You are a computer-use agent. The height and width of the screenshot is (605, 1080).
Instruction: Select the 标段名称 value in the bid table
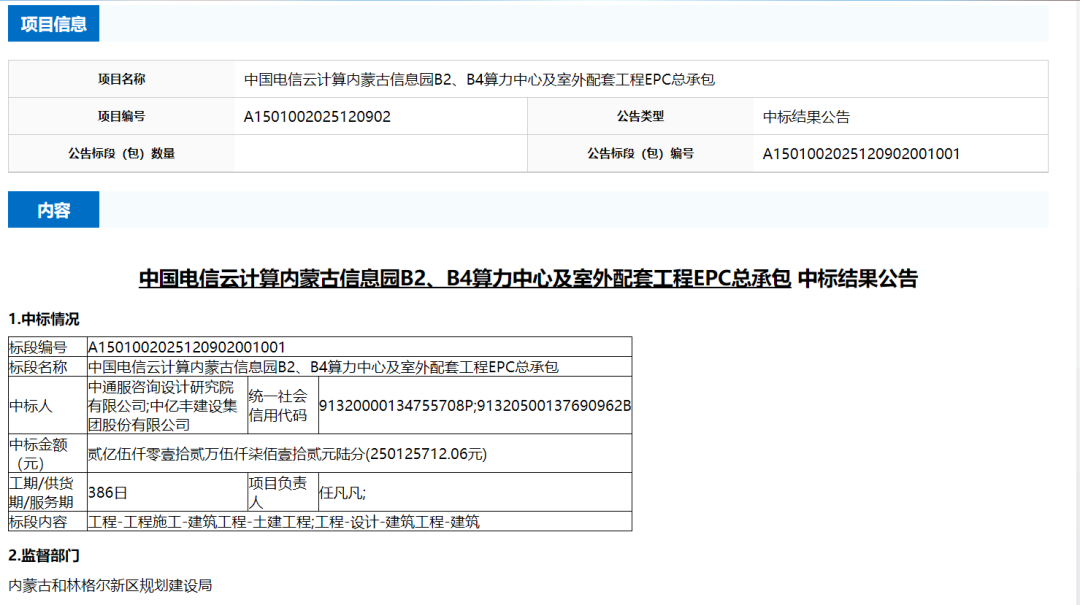[323, 367]
